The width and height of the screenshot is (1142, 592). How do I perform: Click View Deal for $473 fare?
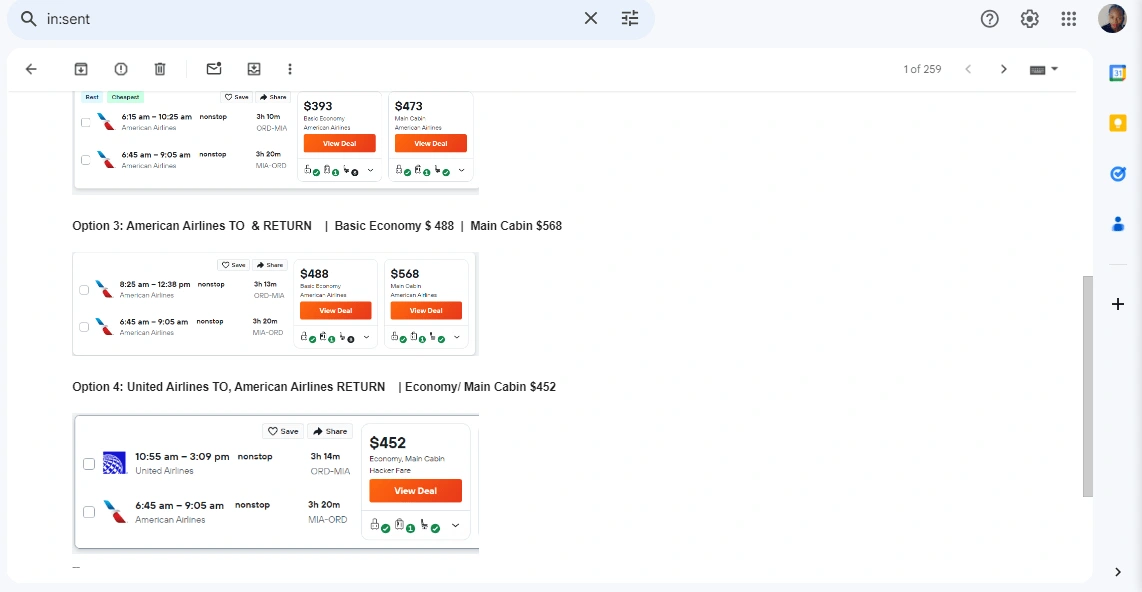click(430, 143)
